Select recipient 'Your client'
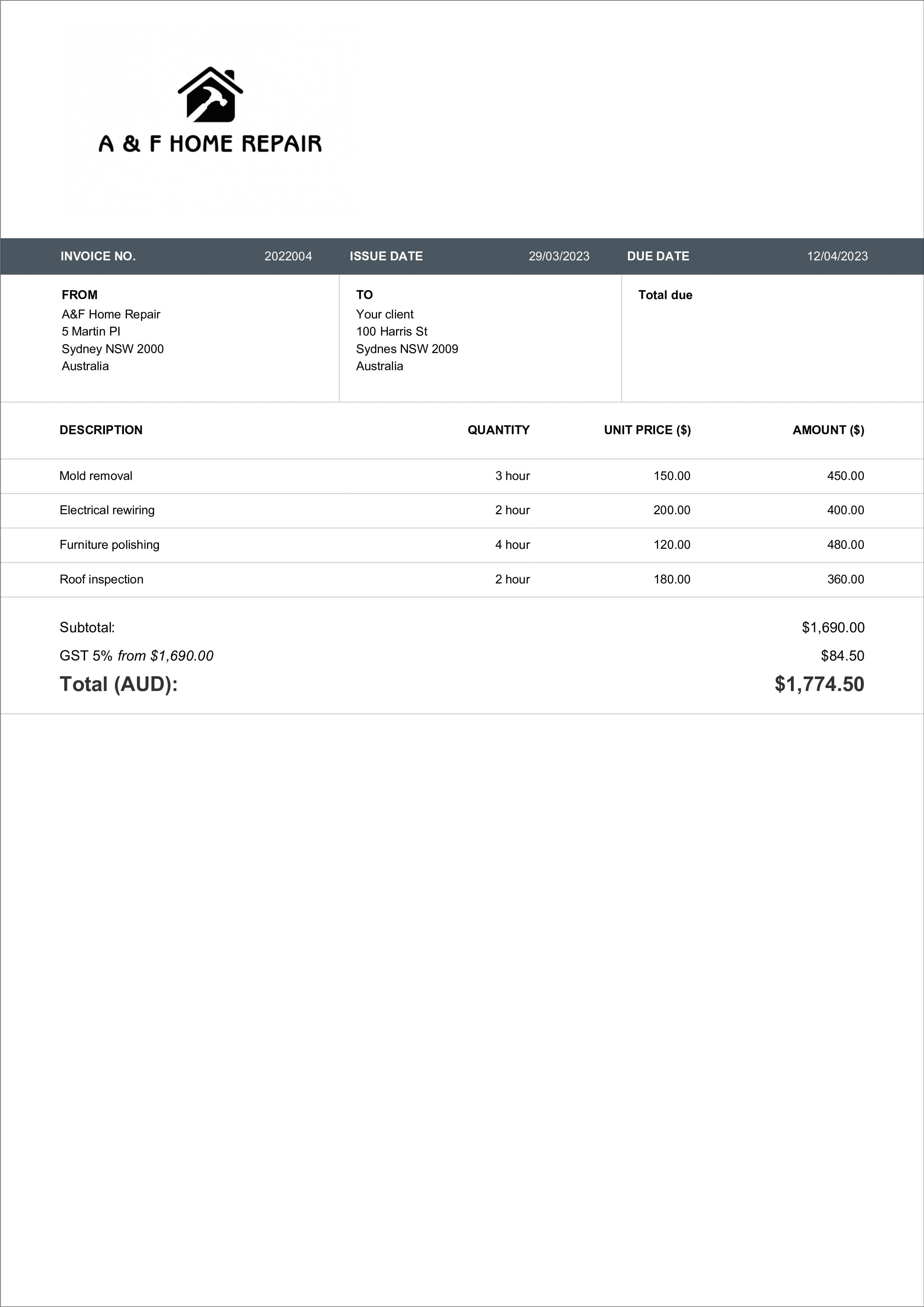The image size is (924, 1307). [385, 314]
